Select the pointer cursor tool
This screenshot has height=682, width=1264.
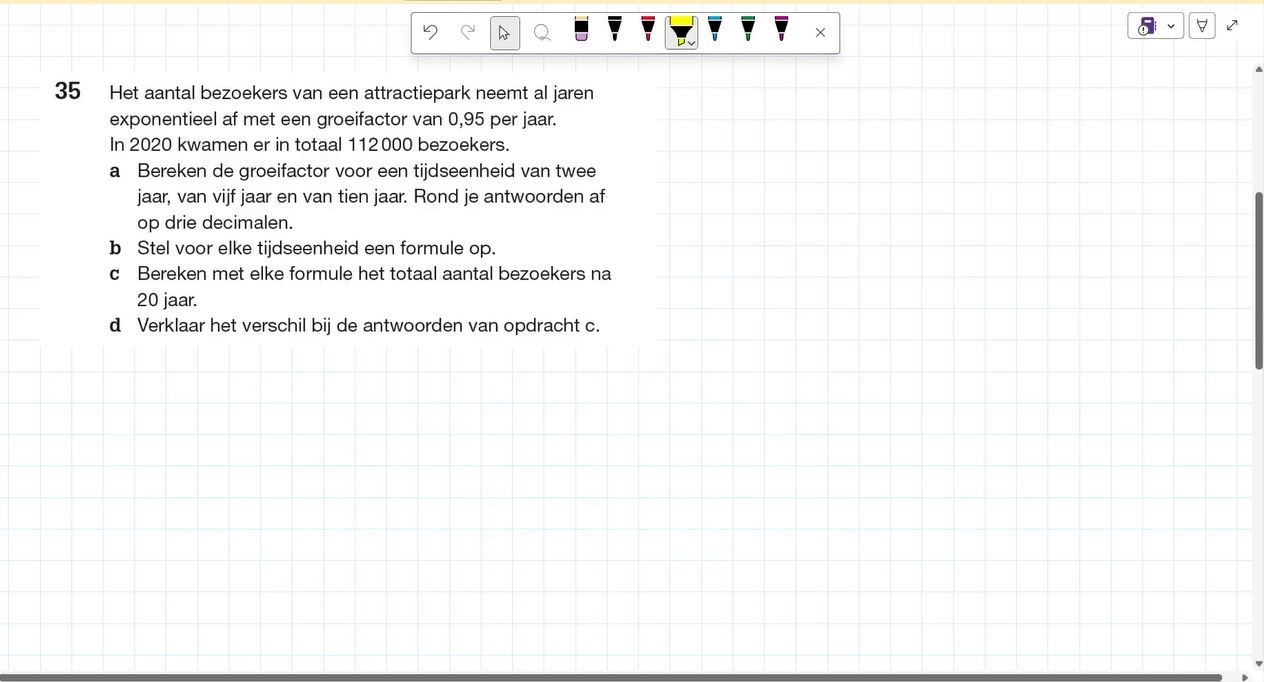click(x=504, y=32)
